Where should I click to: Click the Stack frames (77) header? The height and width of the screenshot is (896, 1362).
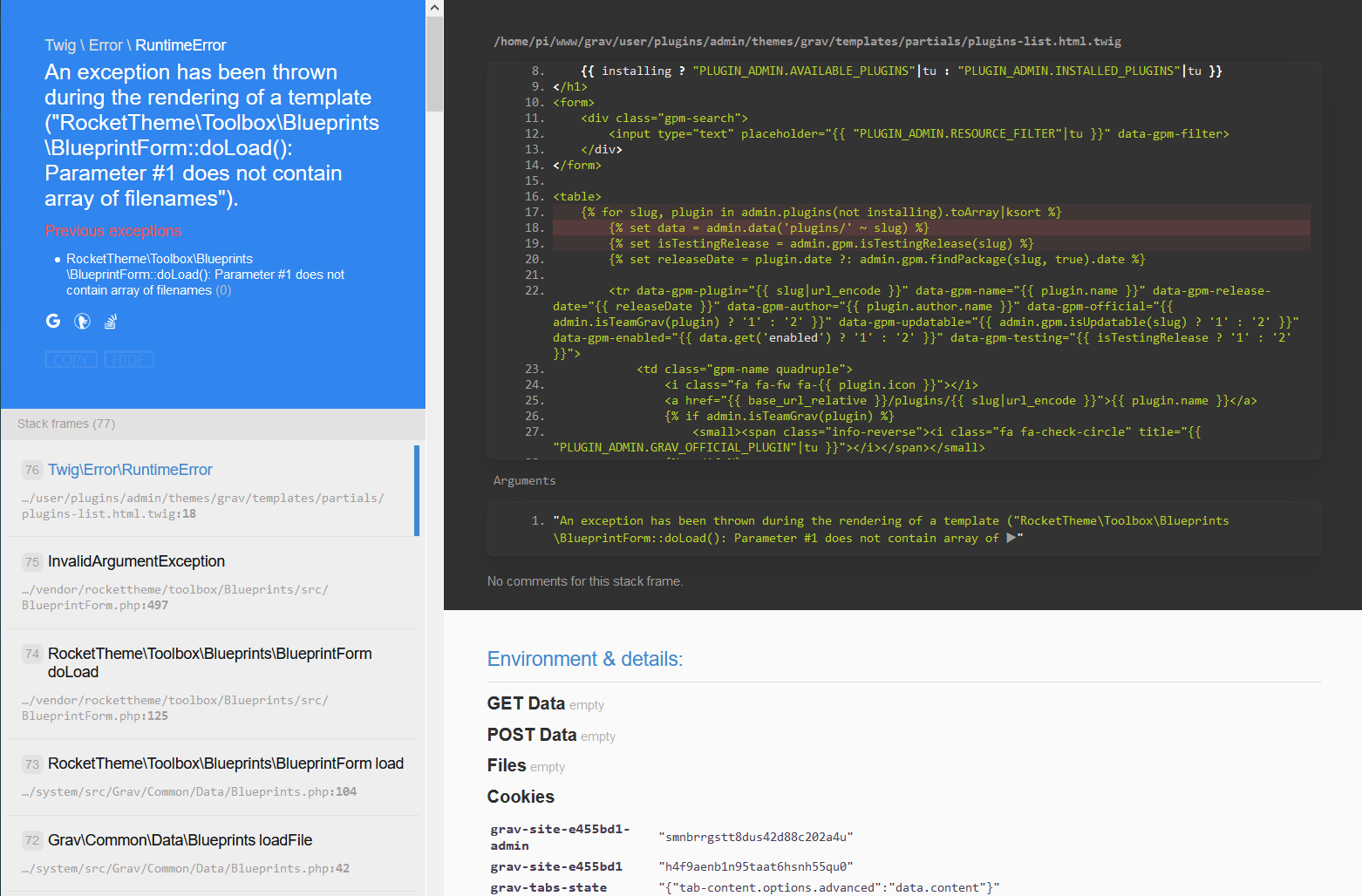click(213, 424)
